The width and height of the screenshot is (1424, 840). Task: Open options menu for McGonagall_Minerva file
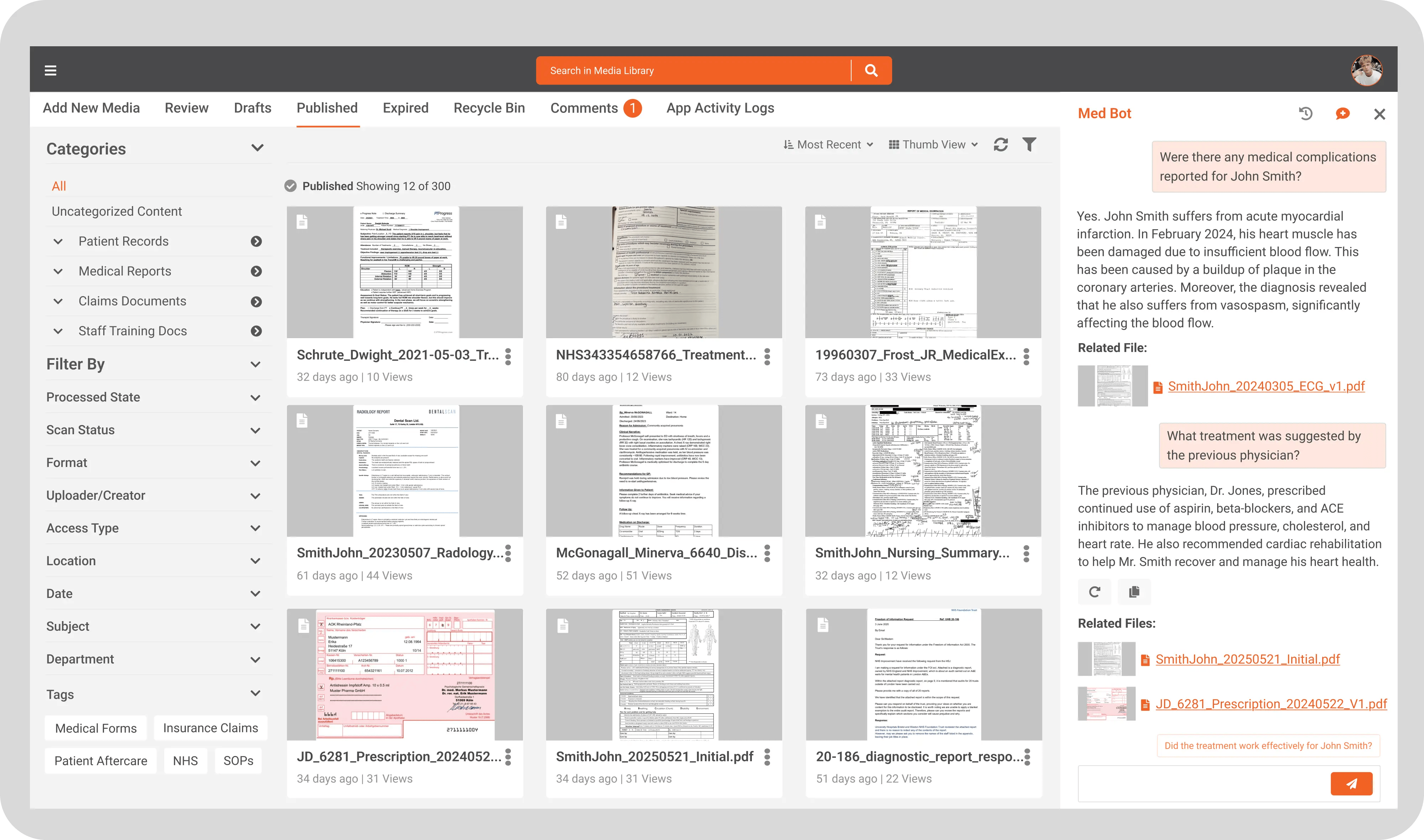(x=768, y=553)
